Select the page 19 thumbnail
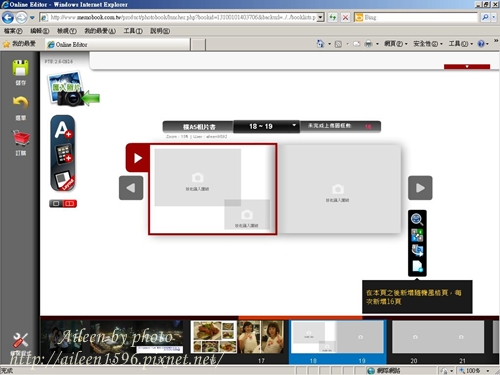The image size is (500, 375). point(360,337)
